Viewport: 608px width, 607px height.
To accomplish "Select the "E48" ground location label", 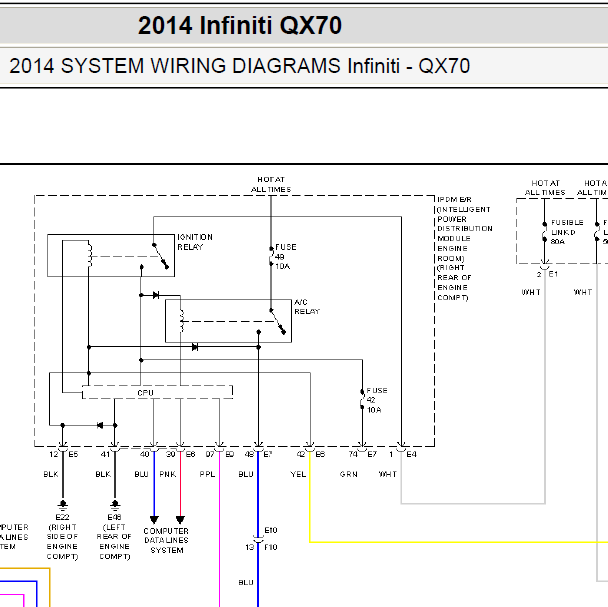I will pyautogui.click(x=114, y=537).
